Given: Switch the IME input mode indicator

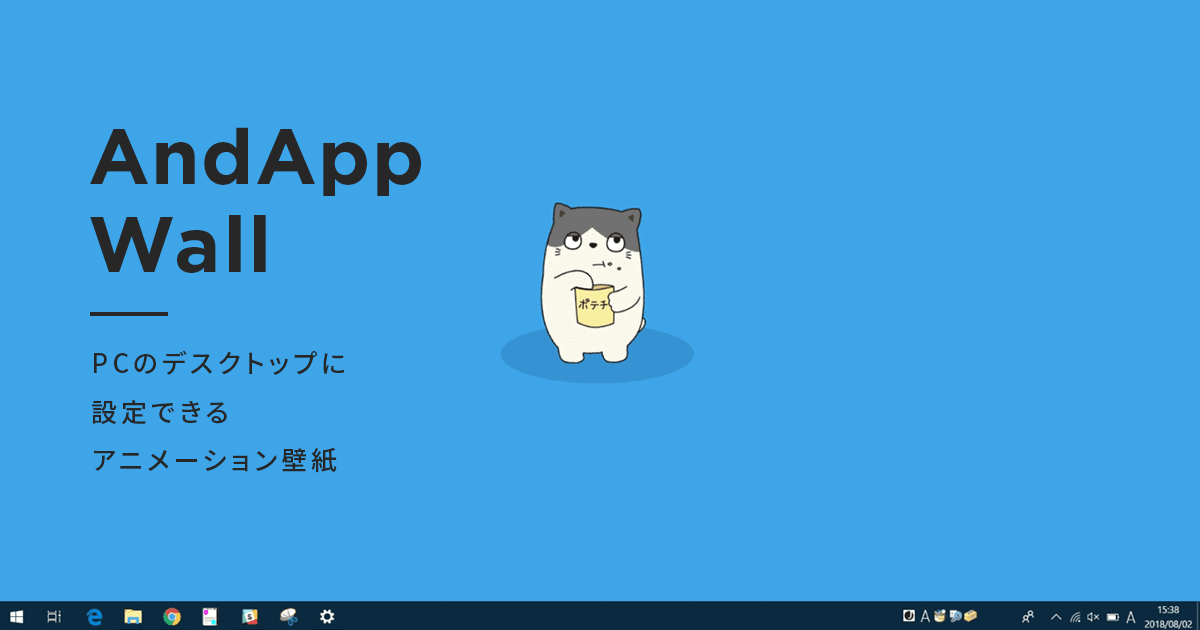Looking at the screenshot, I should click(1130, 616).
